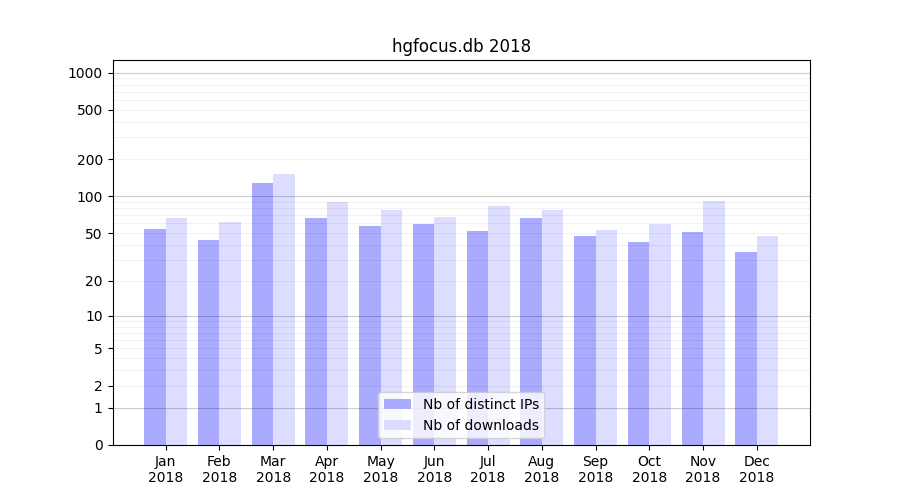
Task: Select the Nov 2018 downloads bar
Action: point(714,322)
